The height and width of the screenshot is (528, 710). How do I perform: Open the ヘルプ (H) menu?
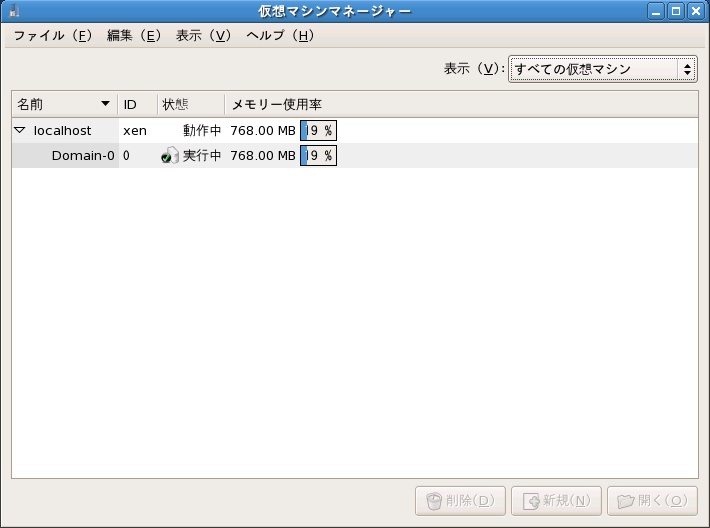280,35
